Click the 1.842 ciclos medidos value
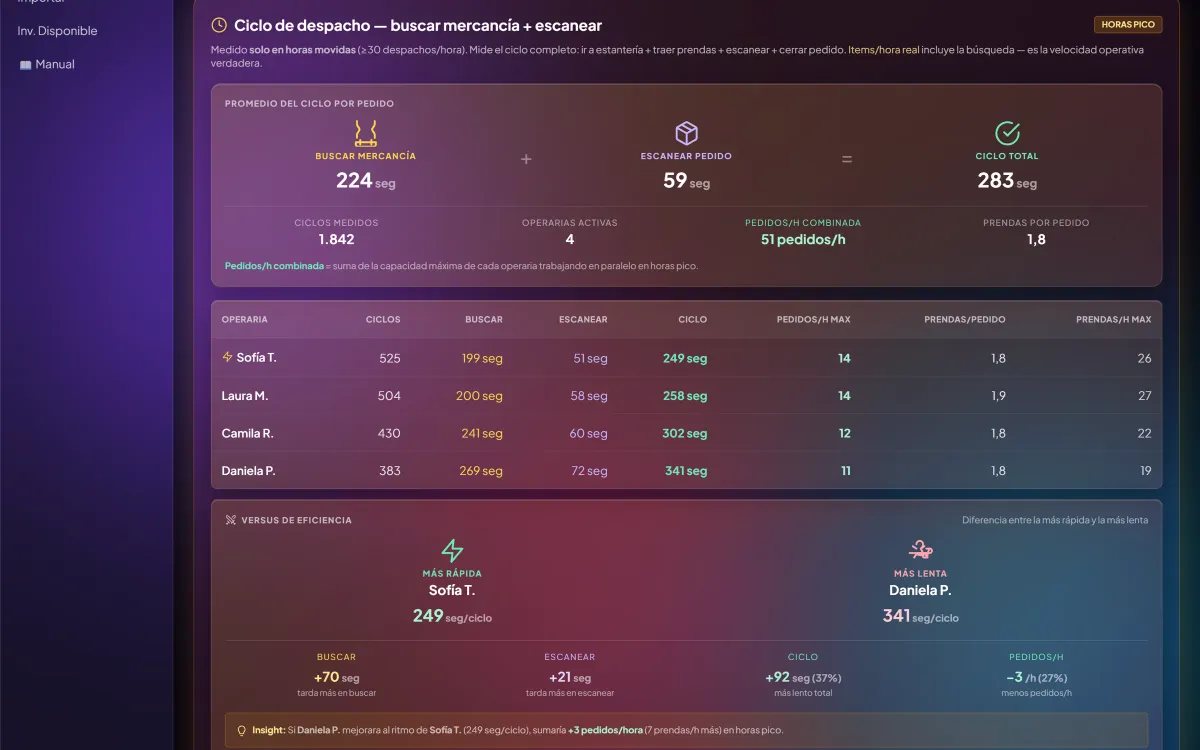1200x750 pixels. pyautogui.click(x=336, y=240)
